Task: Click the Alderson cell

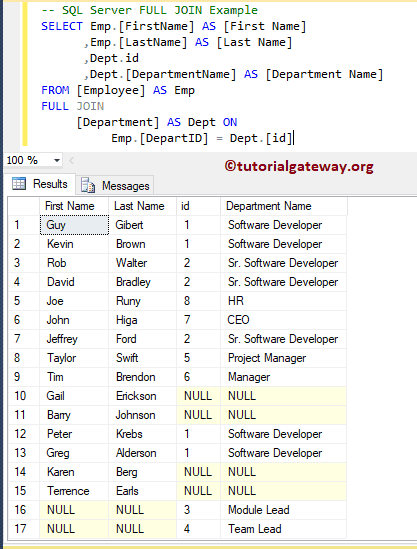Action: pos(143,453)
